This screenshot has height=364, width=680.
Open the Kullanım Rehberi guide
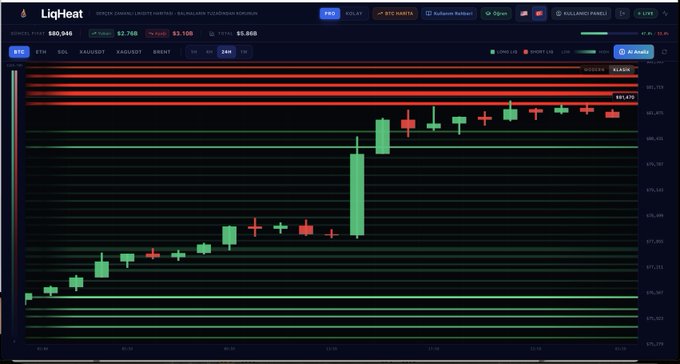(449, 13)
